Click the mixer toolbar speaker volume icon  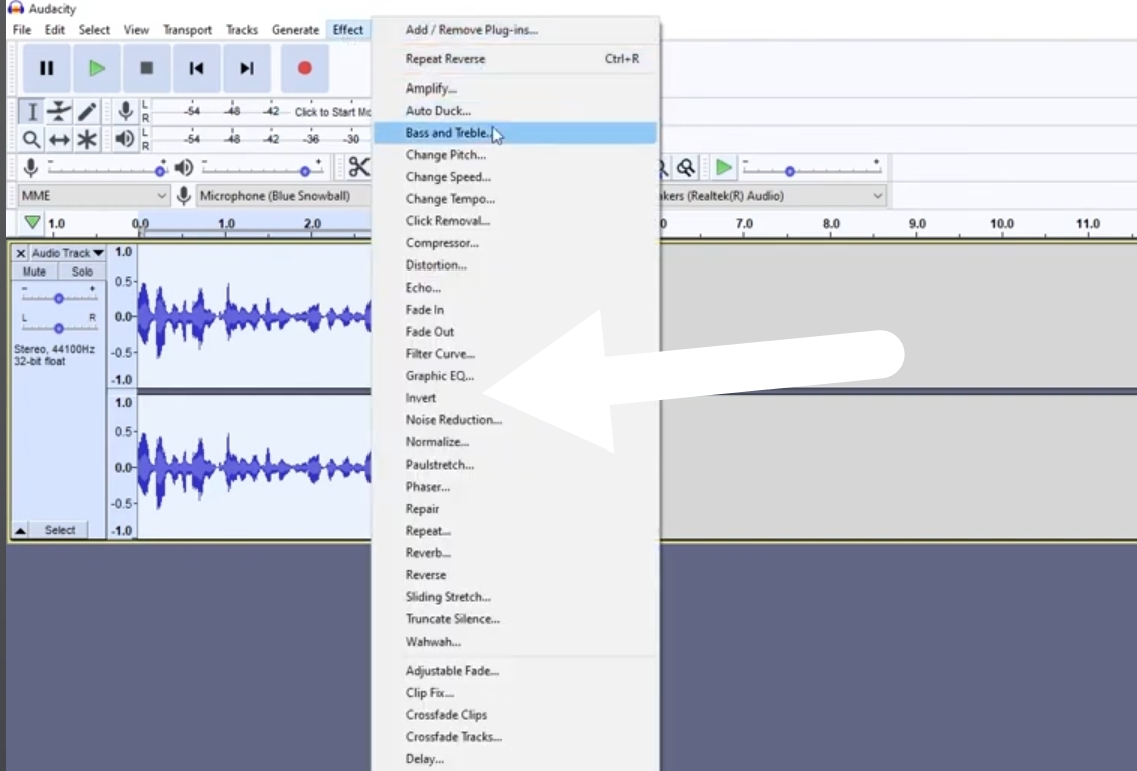click(183, 168)
